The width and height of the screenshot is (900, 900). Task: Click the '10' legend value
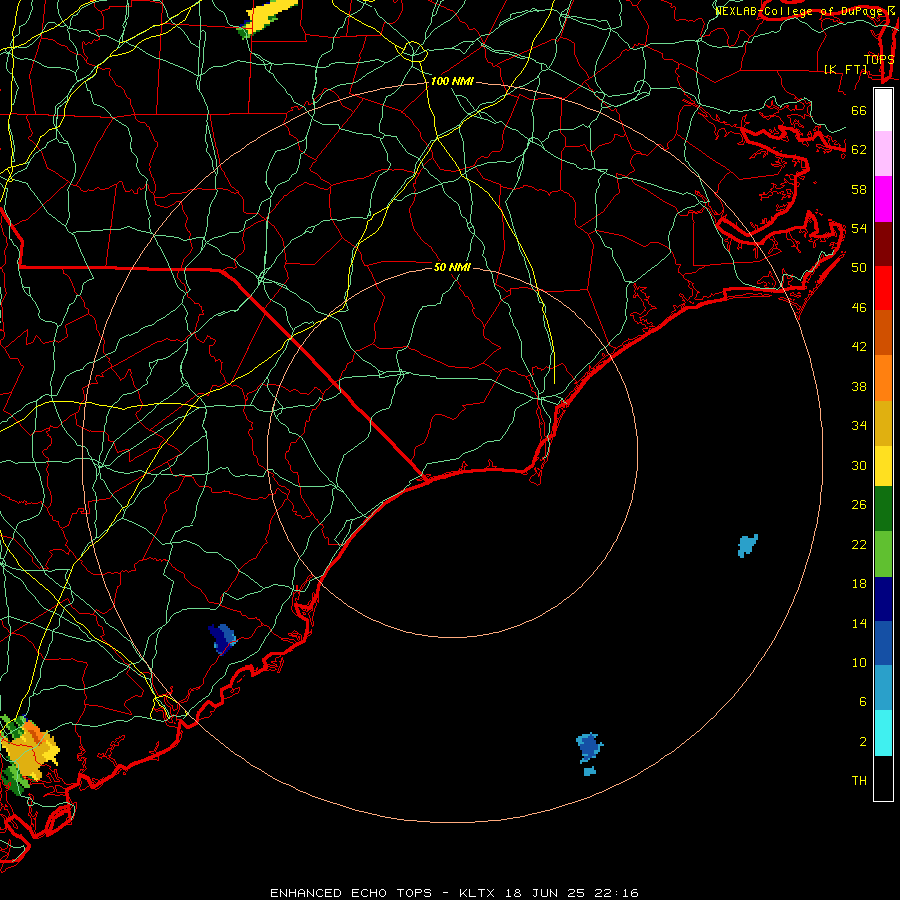tap(859, 663)
